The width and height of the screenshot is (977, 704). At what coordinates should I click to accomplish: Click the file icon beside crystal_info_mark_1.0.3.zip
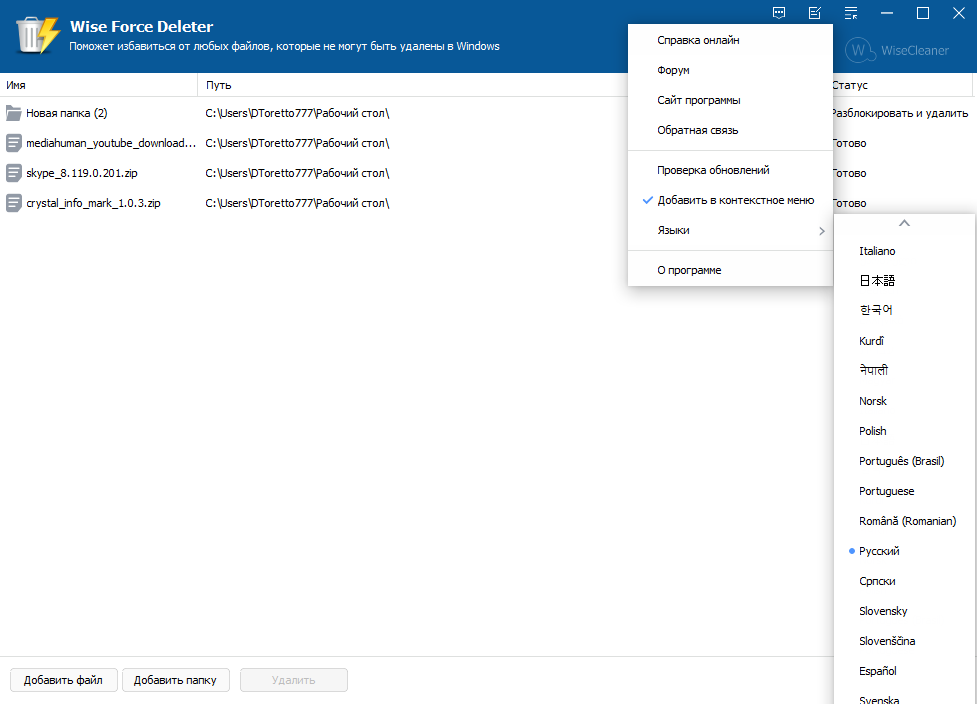tap(14, 202)
